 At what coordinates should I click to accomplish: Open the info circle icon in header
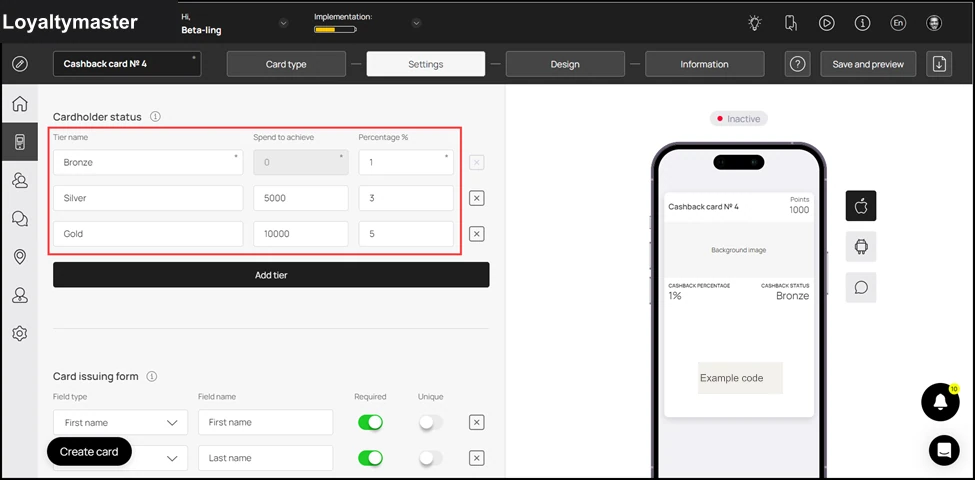click(862, 24)
